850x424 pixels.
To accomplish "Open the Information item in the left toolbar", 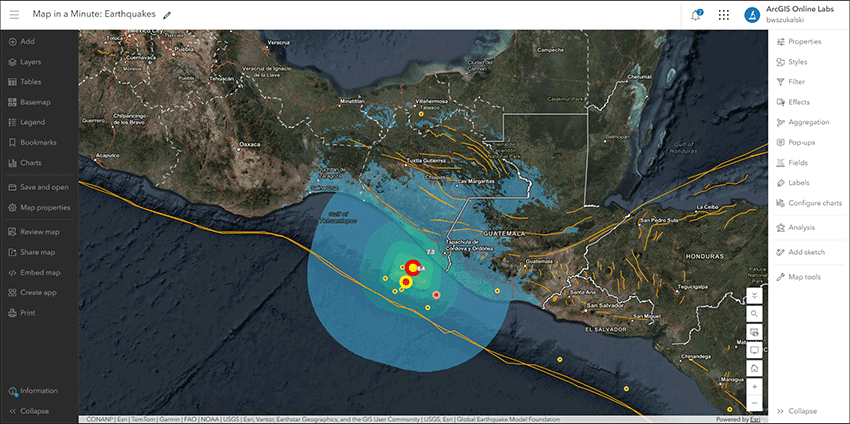I will coord(34,391).
